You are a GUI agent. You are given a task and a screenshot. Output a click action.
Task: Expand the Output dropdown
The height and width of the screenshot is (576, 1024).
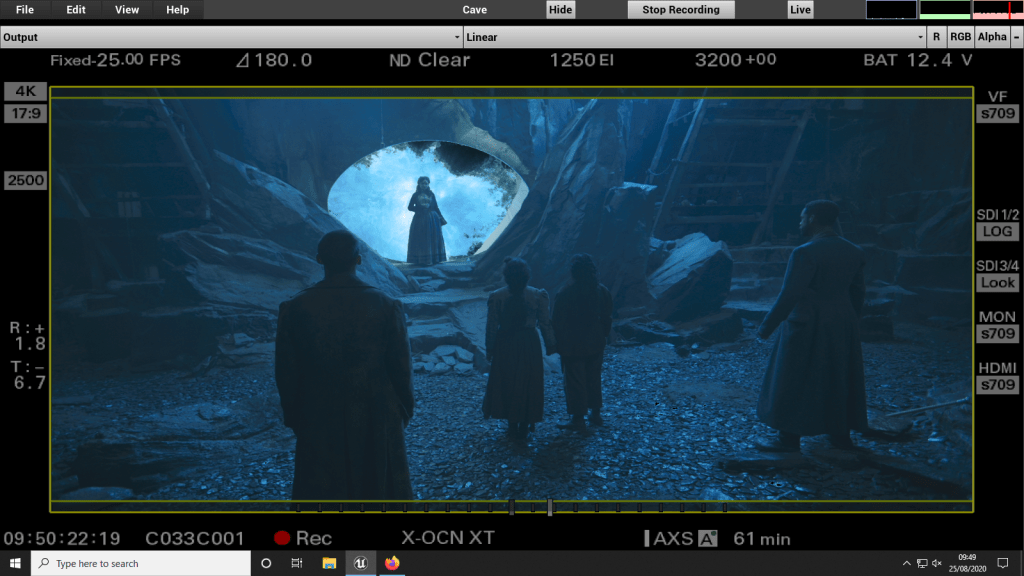(230, 37)
